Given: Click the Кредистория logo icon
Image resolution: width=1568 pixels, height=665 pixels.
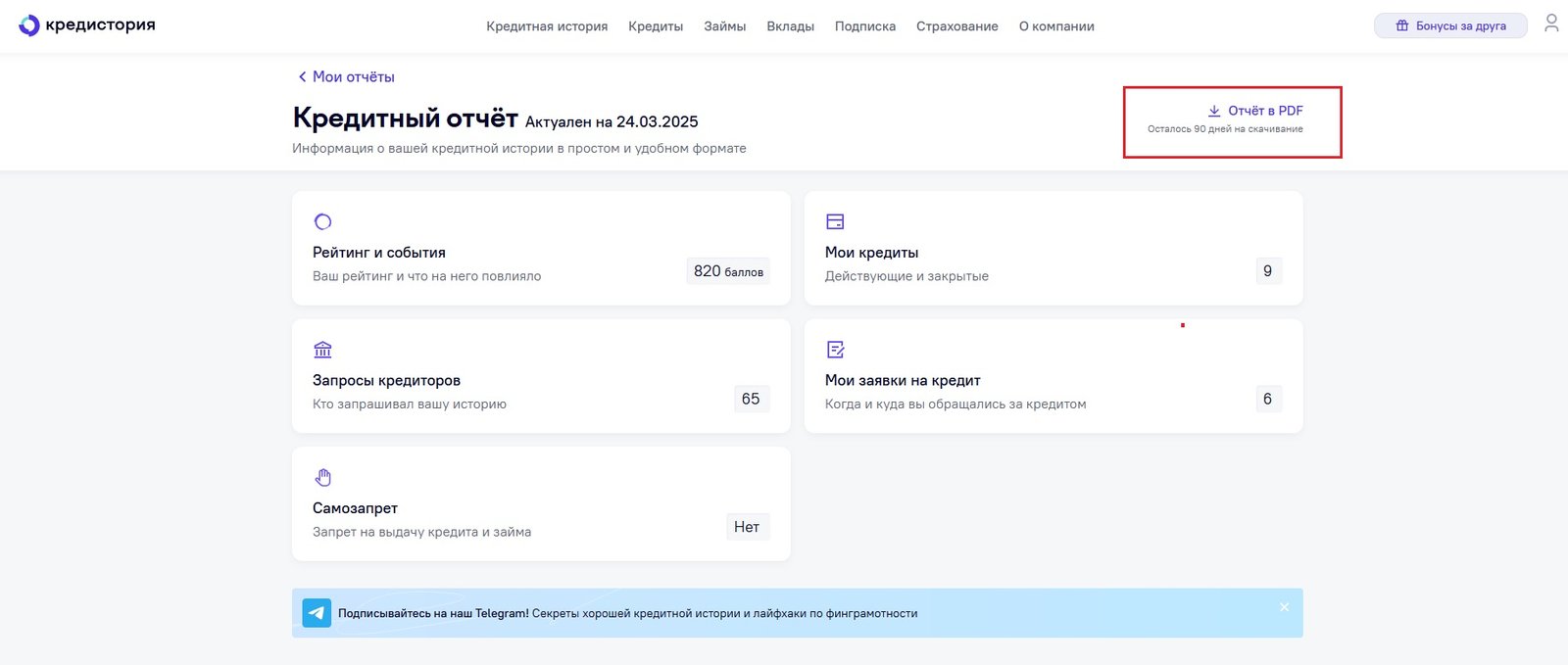Looking at the screenshot, I should point(29,25).
